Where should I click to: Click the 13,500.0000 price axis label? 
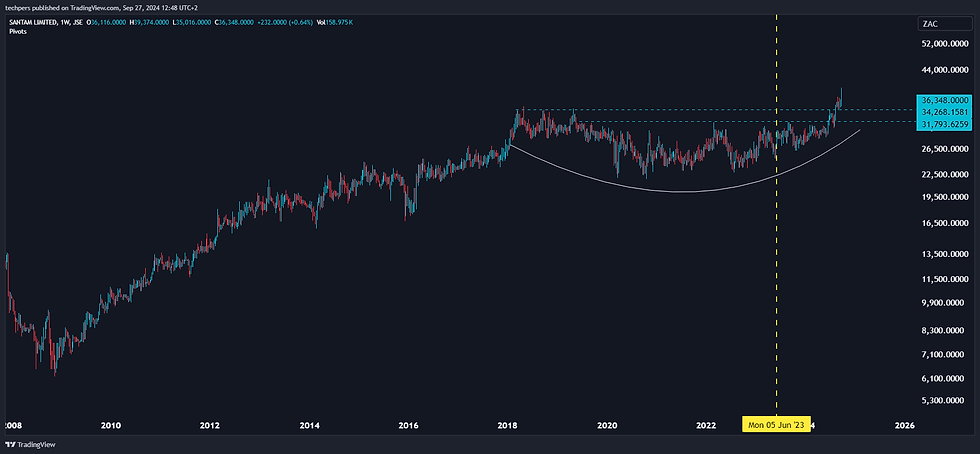[x=944, y=255]
